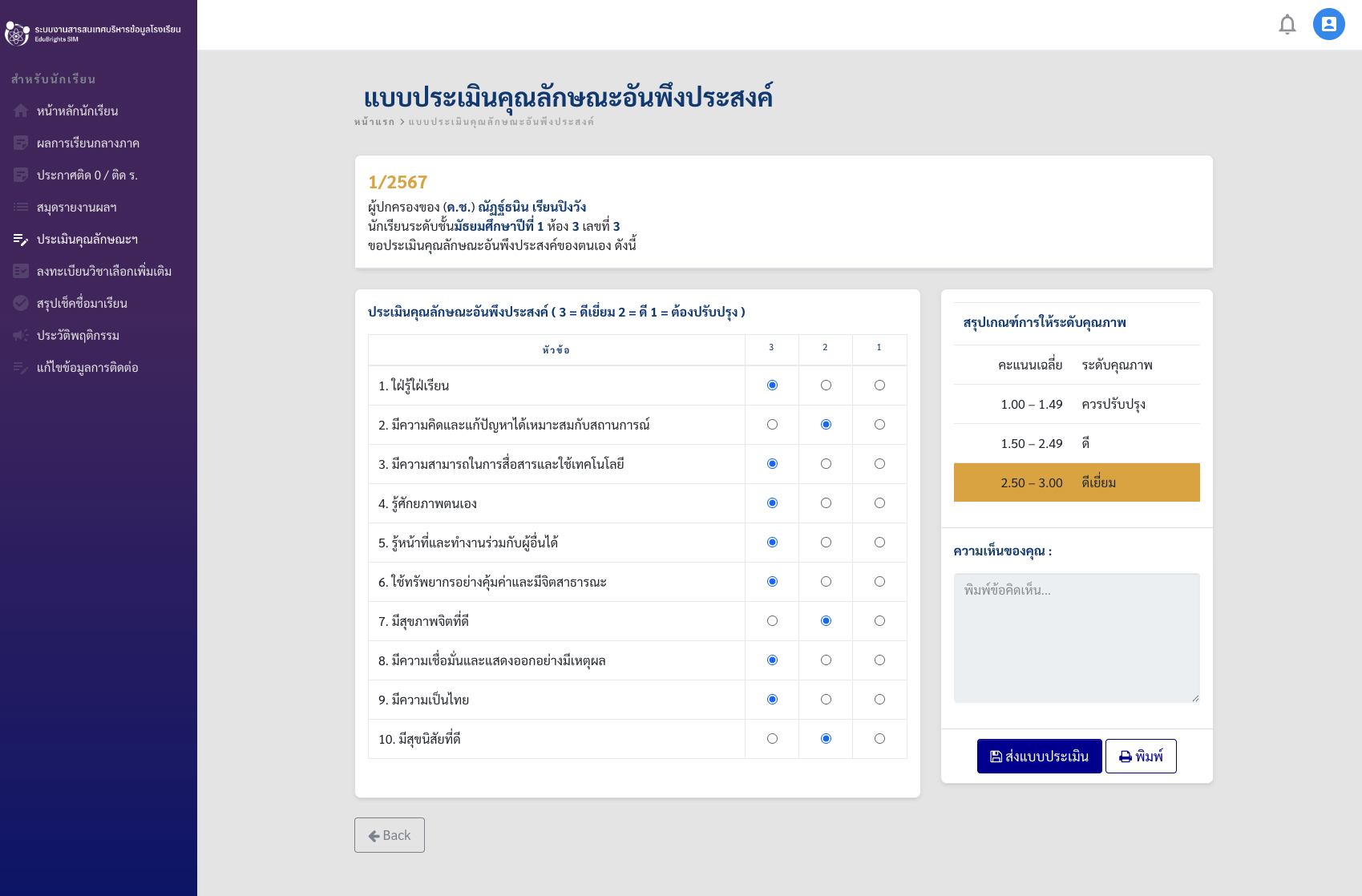
Task: Click the พิมพ์ print button
Action: (x=1140, y=757)
